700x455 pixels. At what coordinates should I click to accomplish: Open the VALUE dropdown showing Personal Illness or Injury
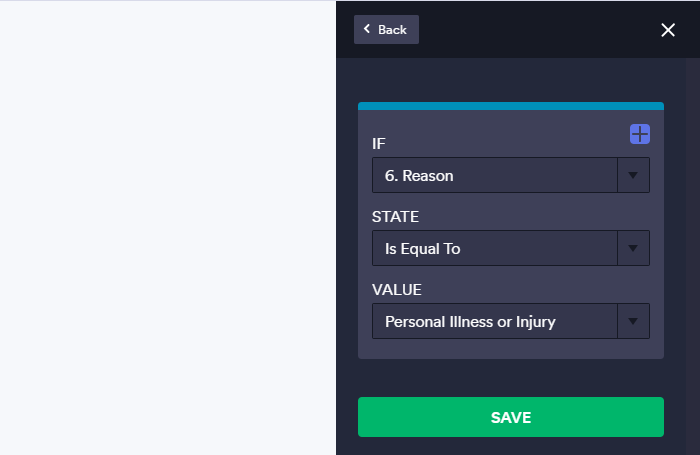495,322
